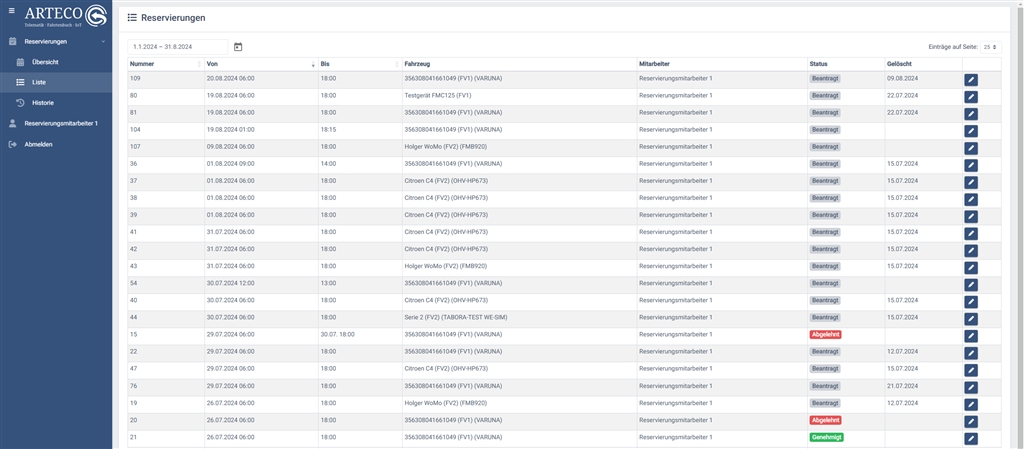Click the Beantragt badge of reservation 109
This screenshot has width=1024, height=449.
point(825,78)
